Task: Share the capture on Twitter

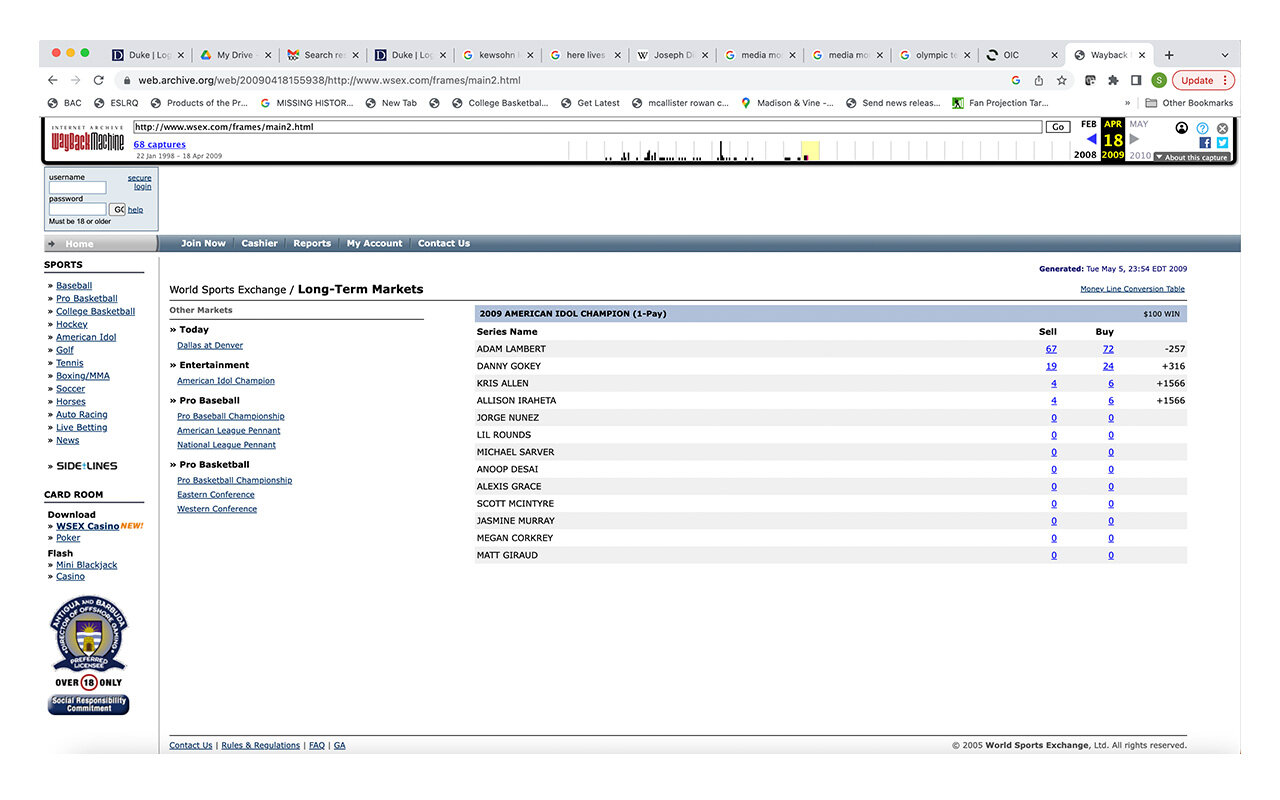Action: pos(1222,143)
